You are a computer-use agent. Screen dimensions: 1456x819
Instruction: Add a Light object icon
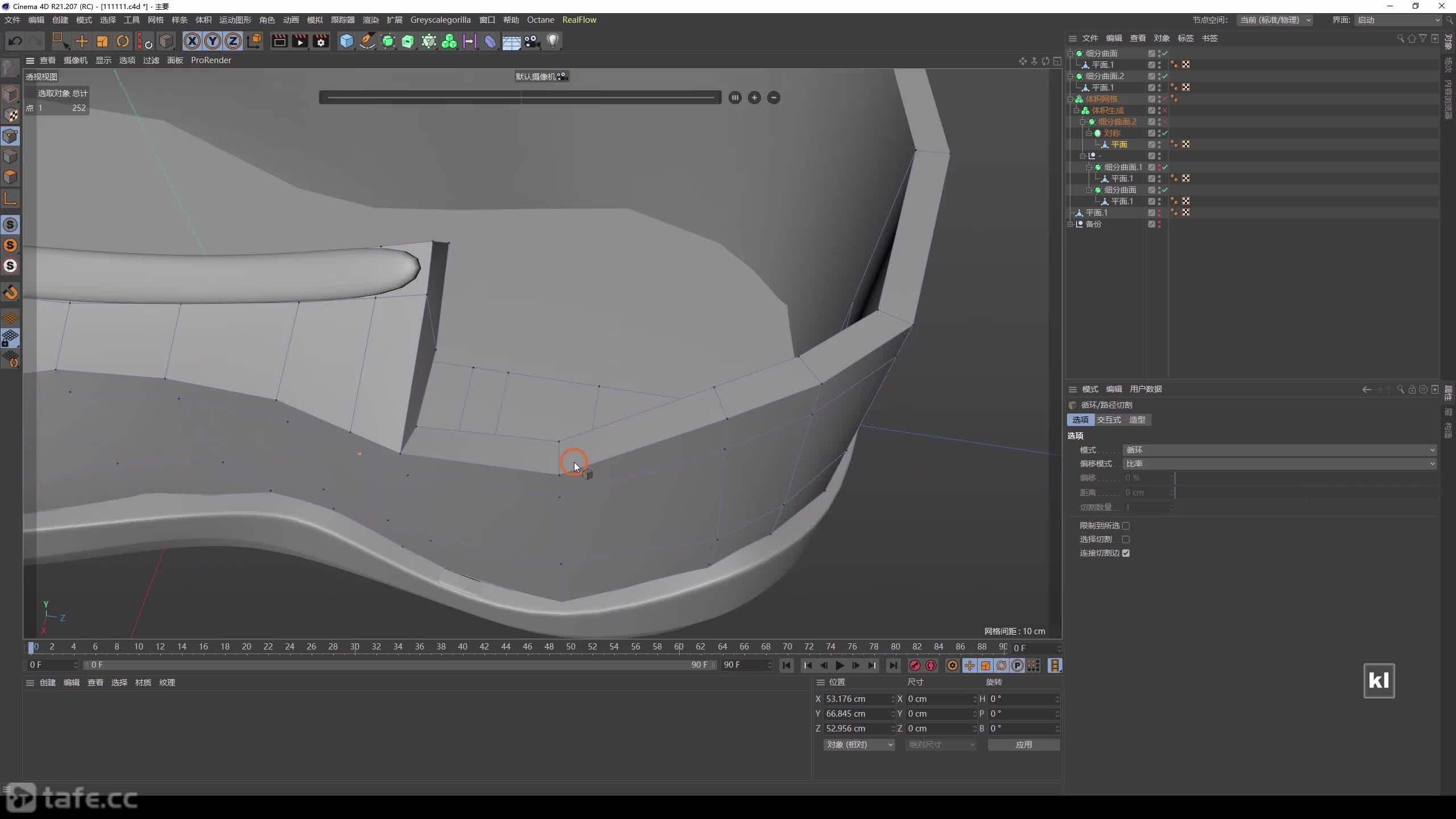[553, 41]
